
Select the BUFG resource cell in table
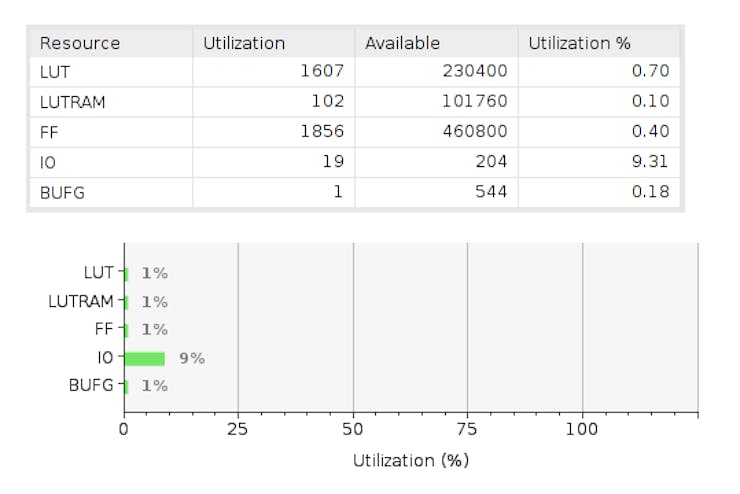[62, 191]
